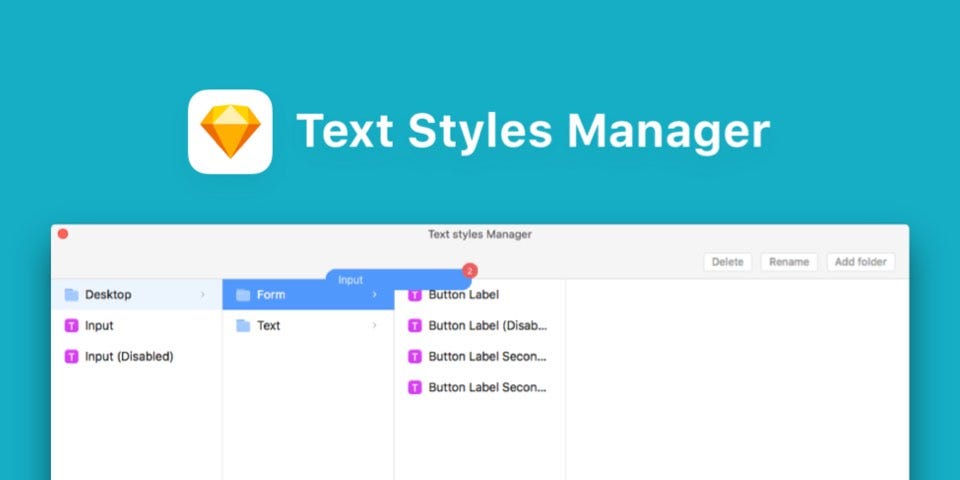This screenshot has height=480, width=960.
Task: Select the Input text style
Action: tap(137, 326)
